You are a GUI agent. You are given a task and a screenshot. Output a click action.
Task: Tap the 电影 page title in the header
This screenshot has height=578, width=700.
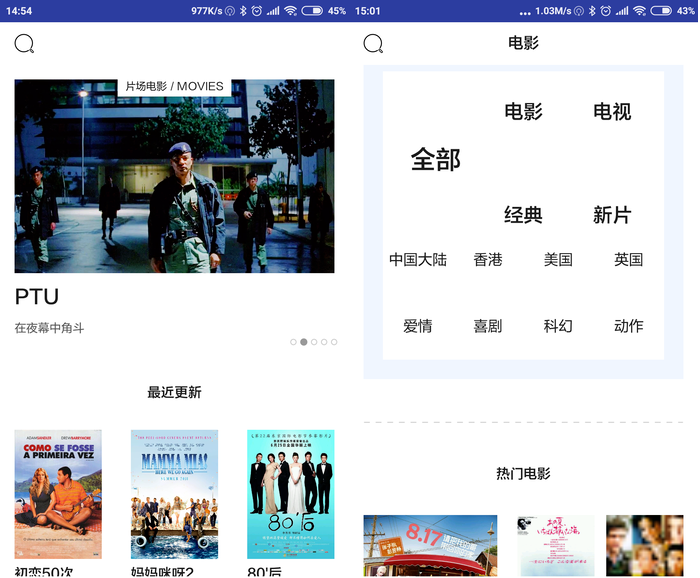click(x=523, y=43)
